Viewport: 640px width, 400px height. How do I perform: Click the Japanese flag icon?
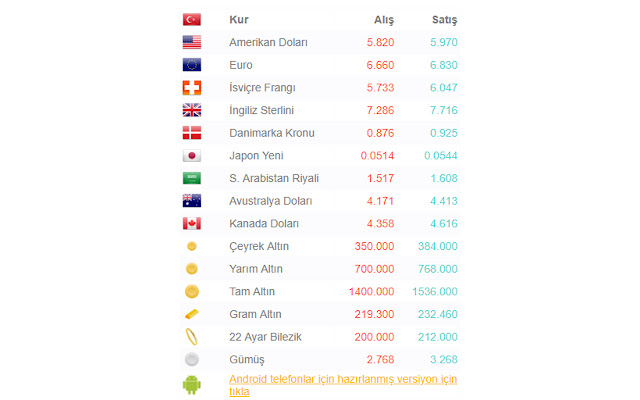click(x=192, y=156)
